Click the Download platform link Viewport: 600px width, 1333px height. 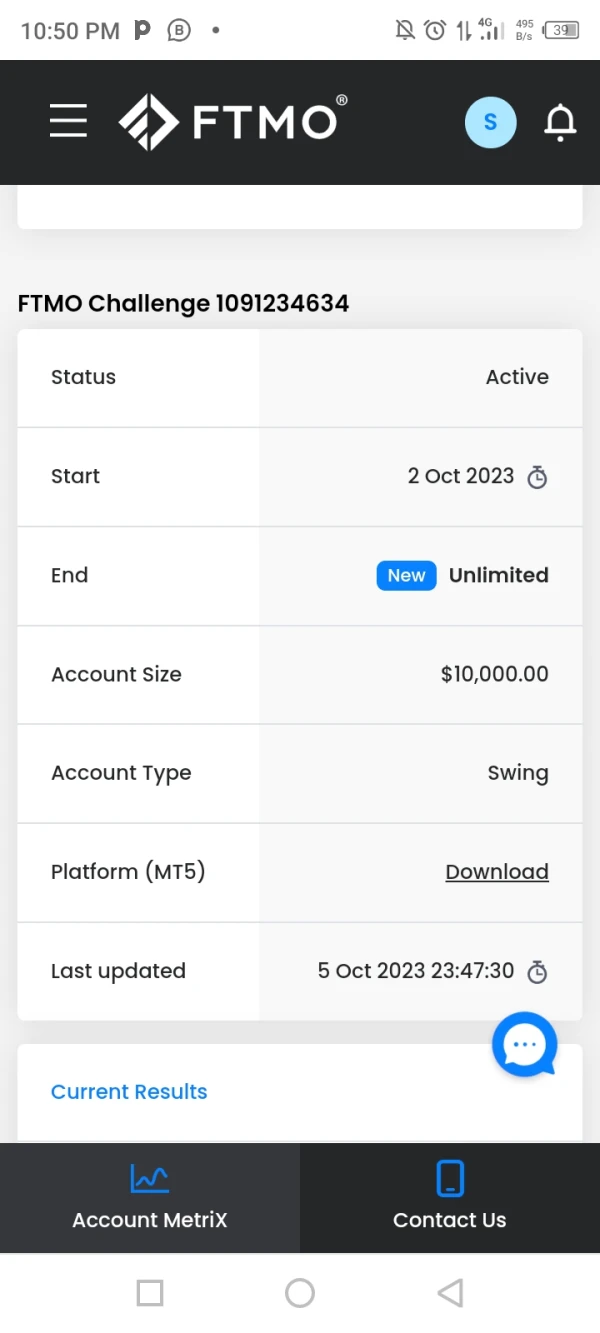(497, 872)
